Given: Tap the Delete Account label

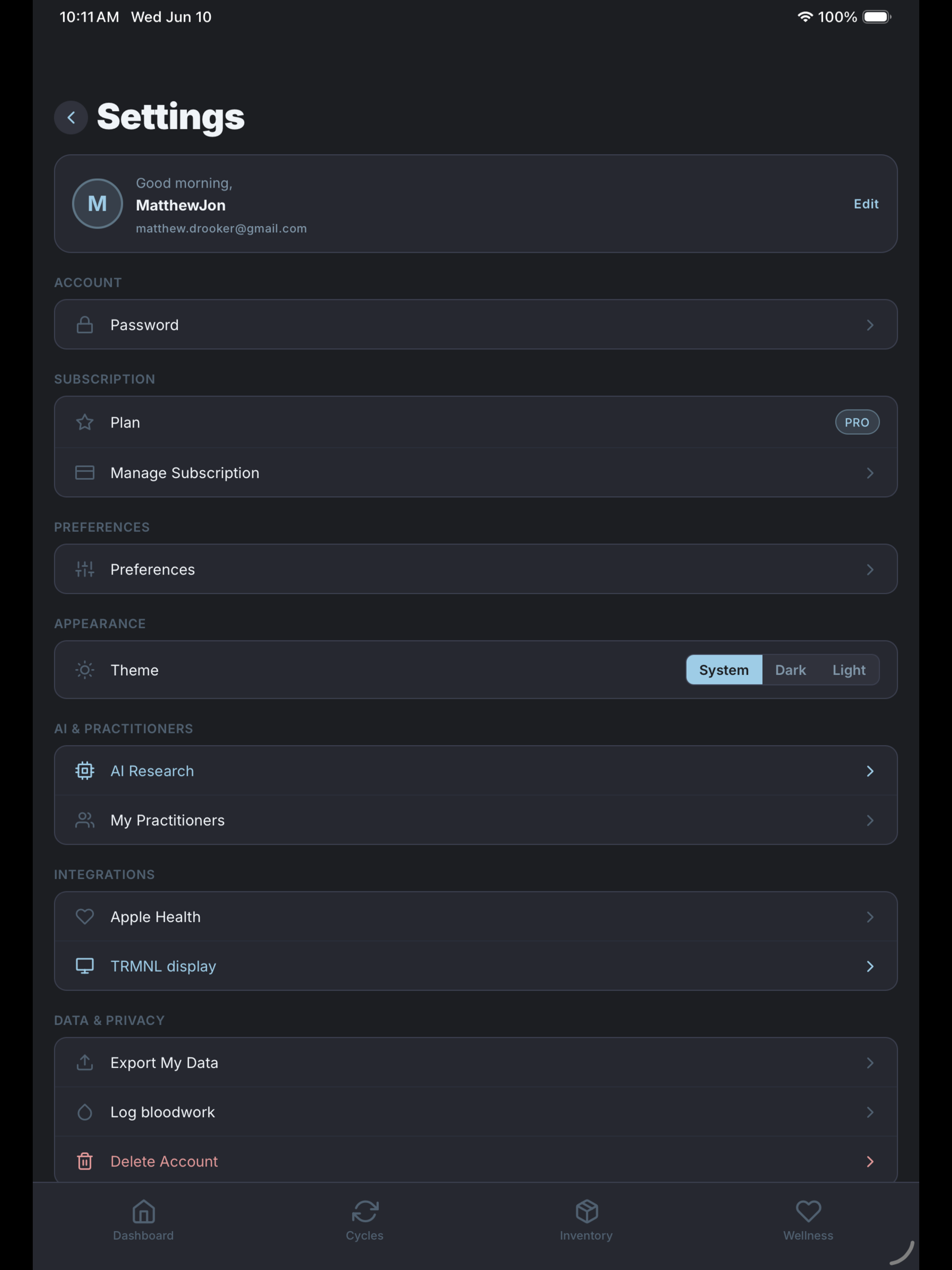Looking at the screenshot, I should point(164,1161).
